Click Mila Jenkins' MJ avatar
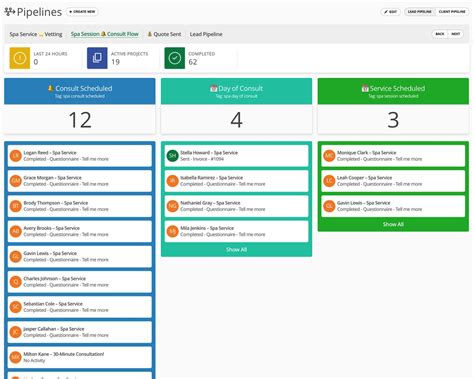Screen dimensions: 474x379 (x=172, y=231)
